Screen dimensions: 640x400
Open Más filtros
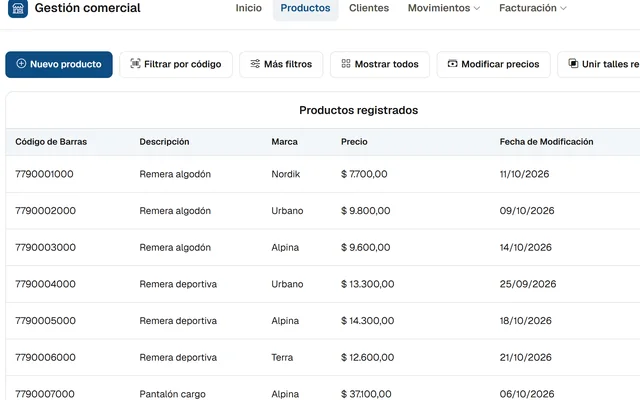[x=281, y=64]
